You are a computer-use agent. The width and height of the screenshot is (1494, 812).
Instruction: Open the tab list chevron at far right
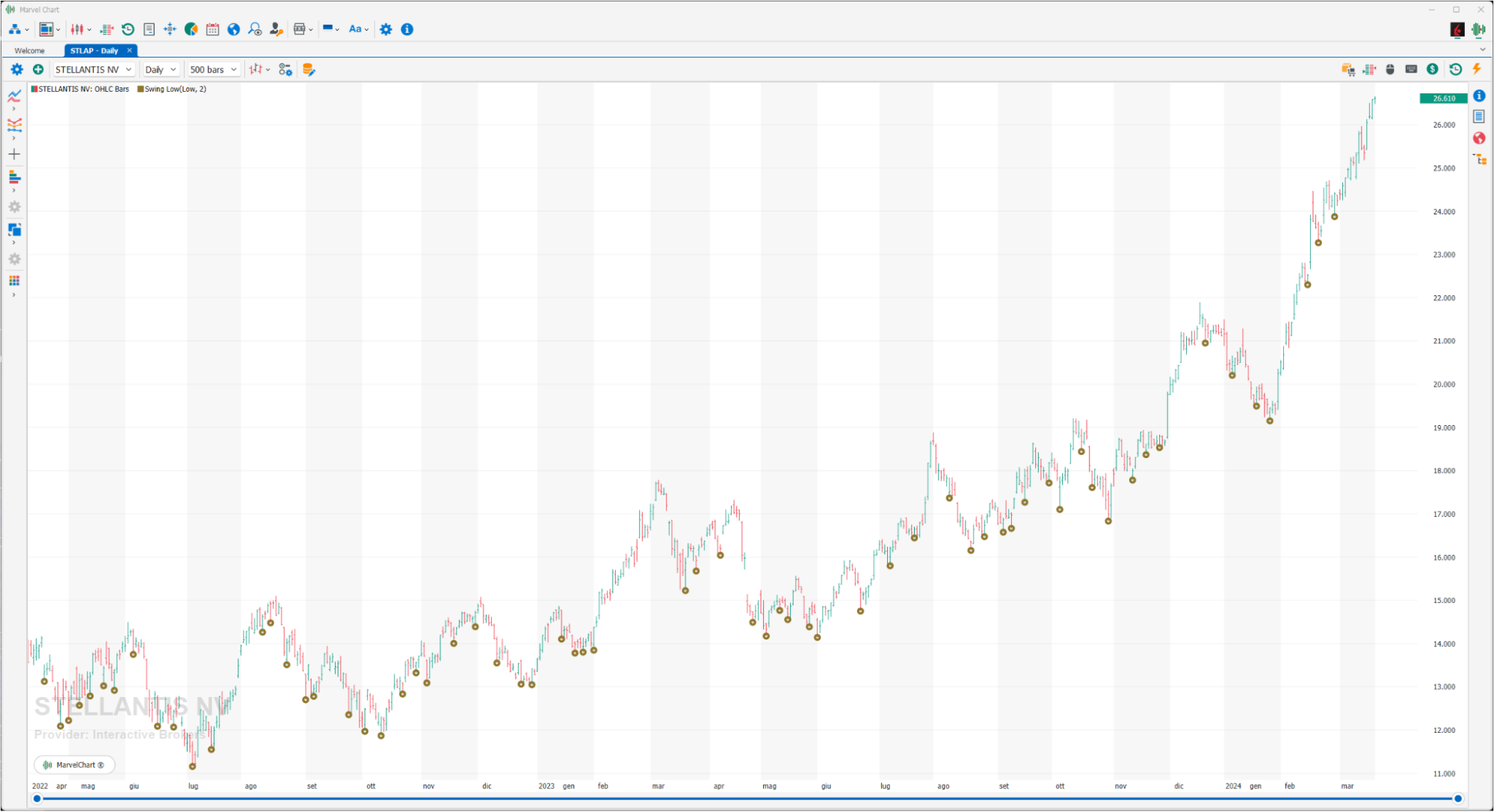(x=1482, y=49)
